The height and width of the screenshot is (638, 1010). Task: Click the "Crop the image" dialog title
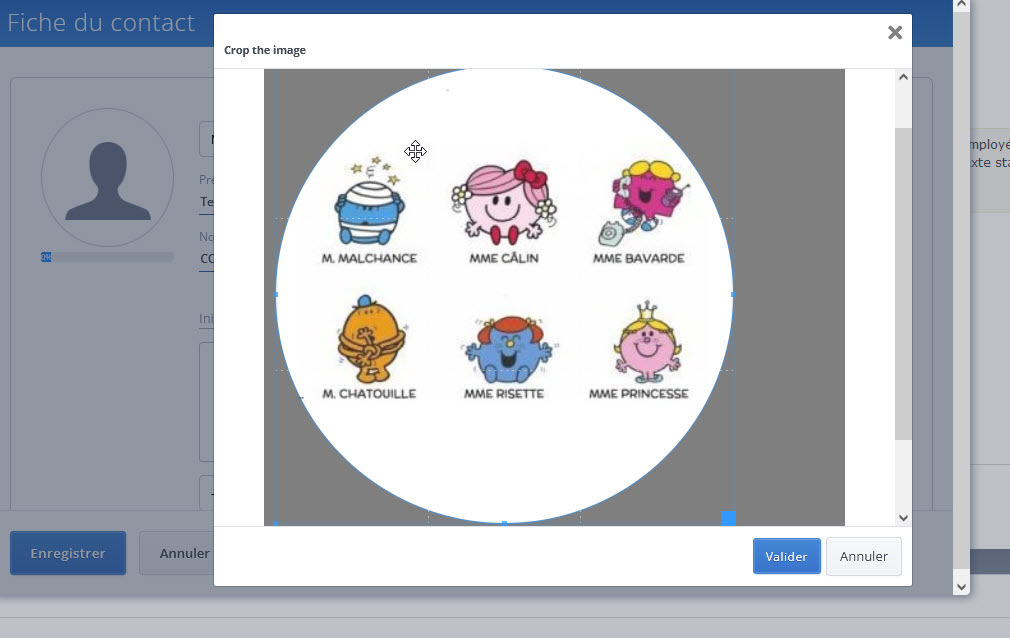pos(265,50)
